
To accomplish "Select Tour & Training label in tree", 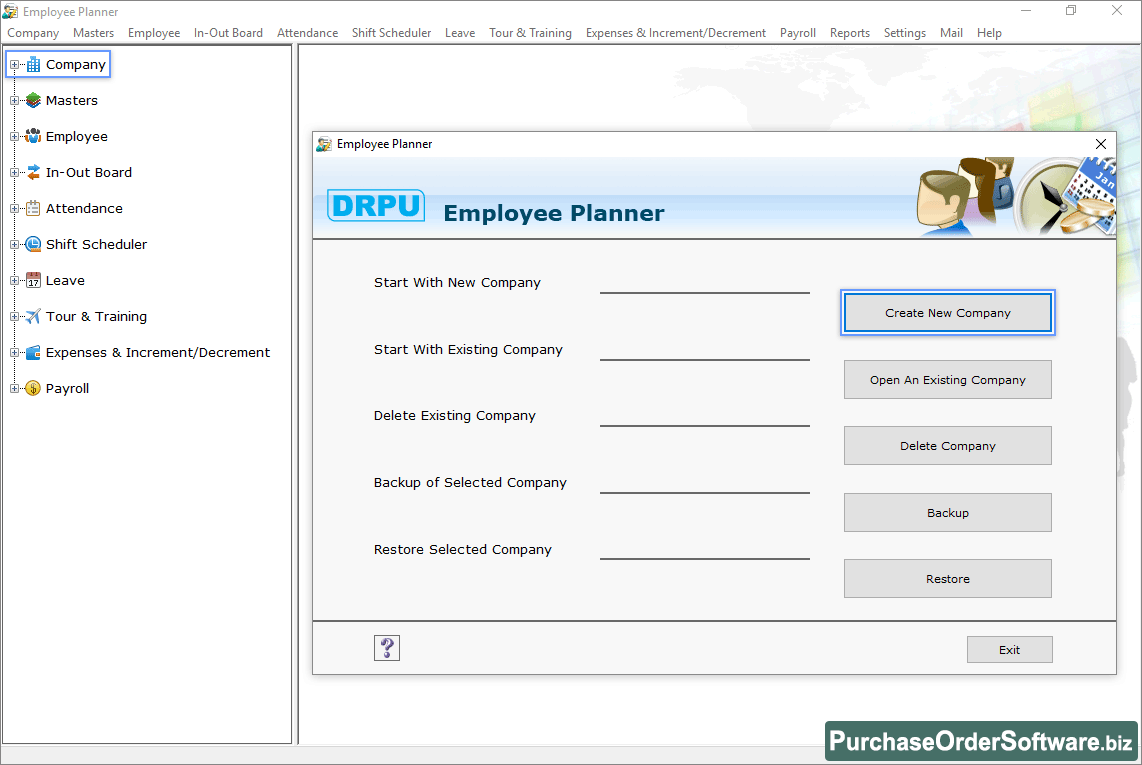I will pos(96,316).
